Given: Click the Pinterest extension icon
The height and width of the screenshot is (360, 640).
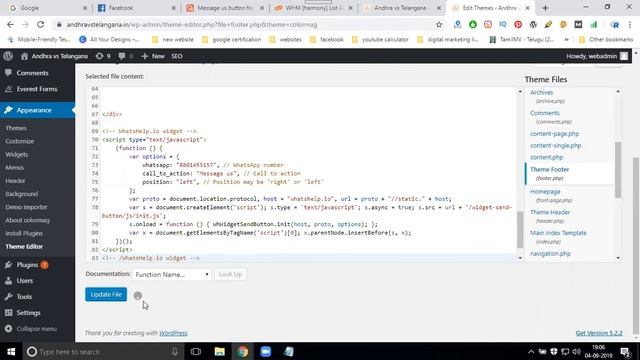Looking at the screenshot, I should click(x=518, y=24).
